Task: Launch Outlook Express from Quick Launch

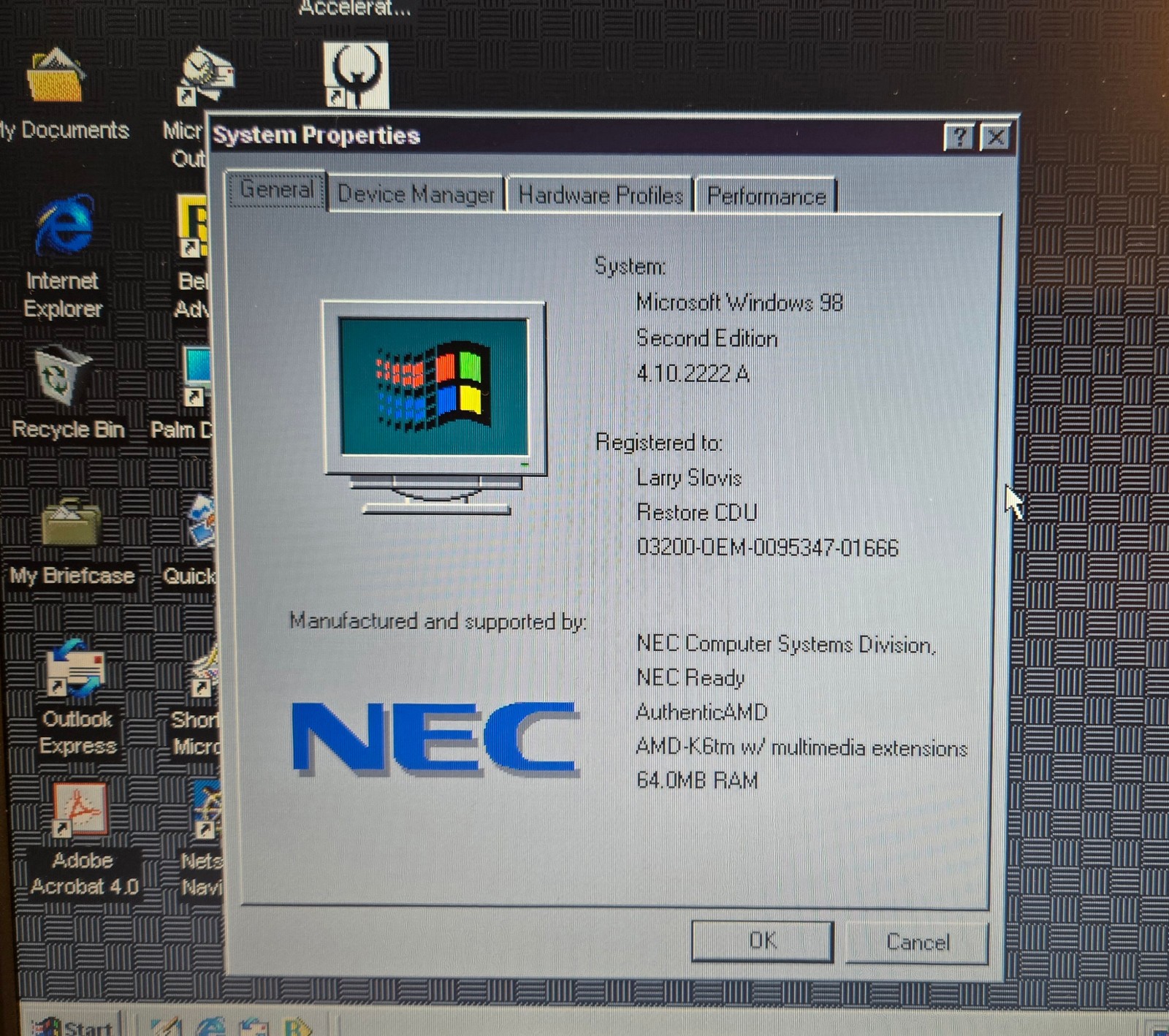Action: pyautogui.click(x=254, y=1027)
